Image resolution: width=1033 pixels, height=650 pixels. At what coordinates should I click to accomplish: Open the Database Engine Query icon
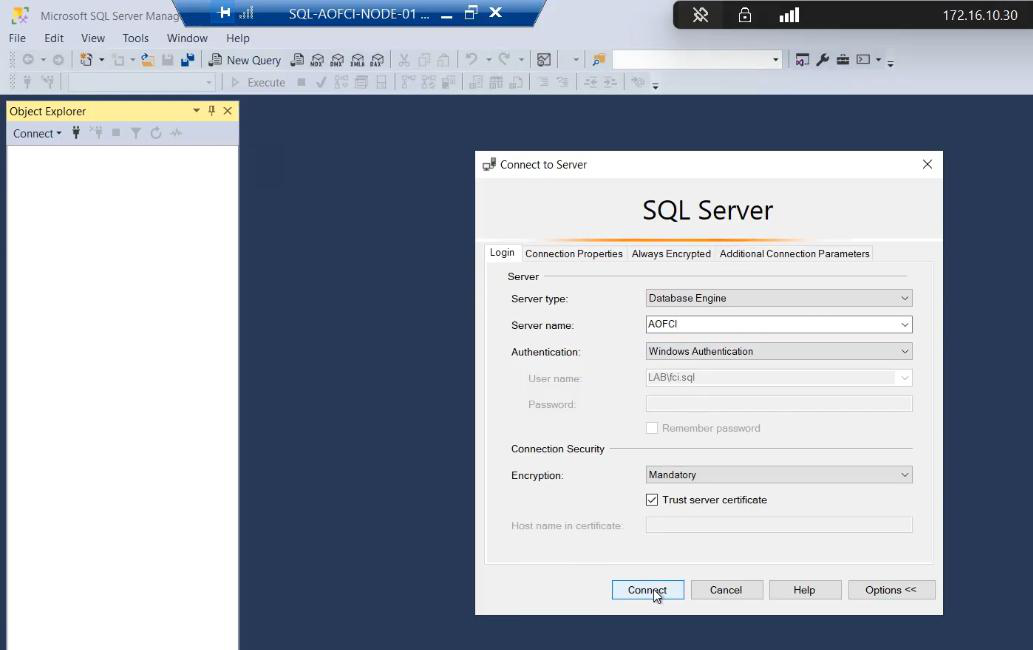pyautogui.click(x=297, y=60)
